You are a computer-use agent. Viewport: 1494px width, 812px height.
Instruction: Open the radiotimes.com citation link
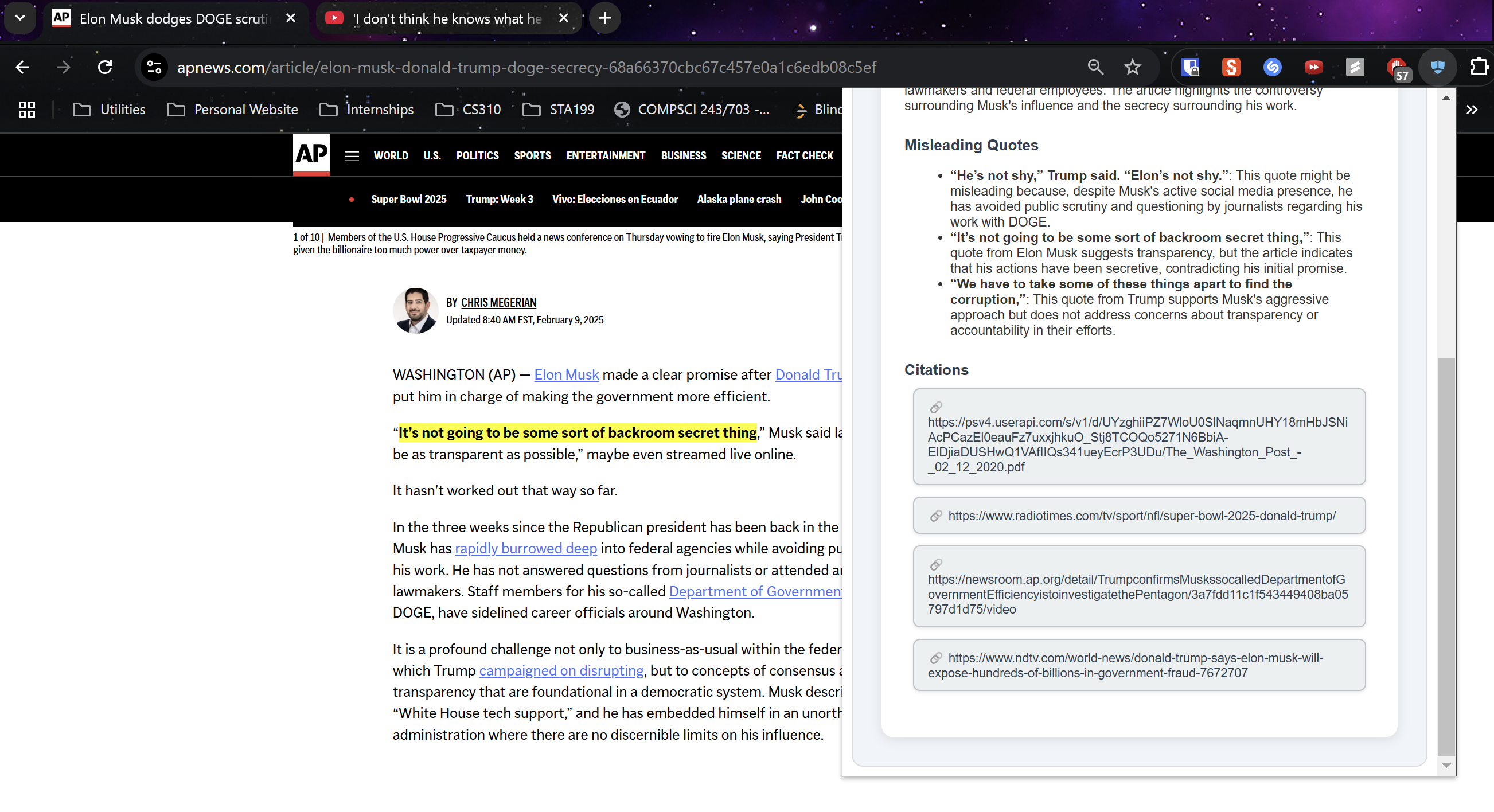click(x=1141, y=516)
